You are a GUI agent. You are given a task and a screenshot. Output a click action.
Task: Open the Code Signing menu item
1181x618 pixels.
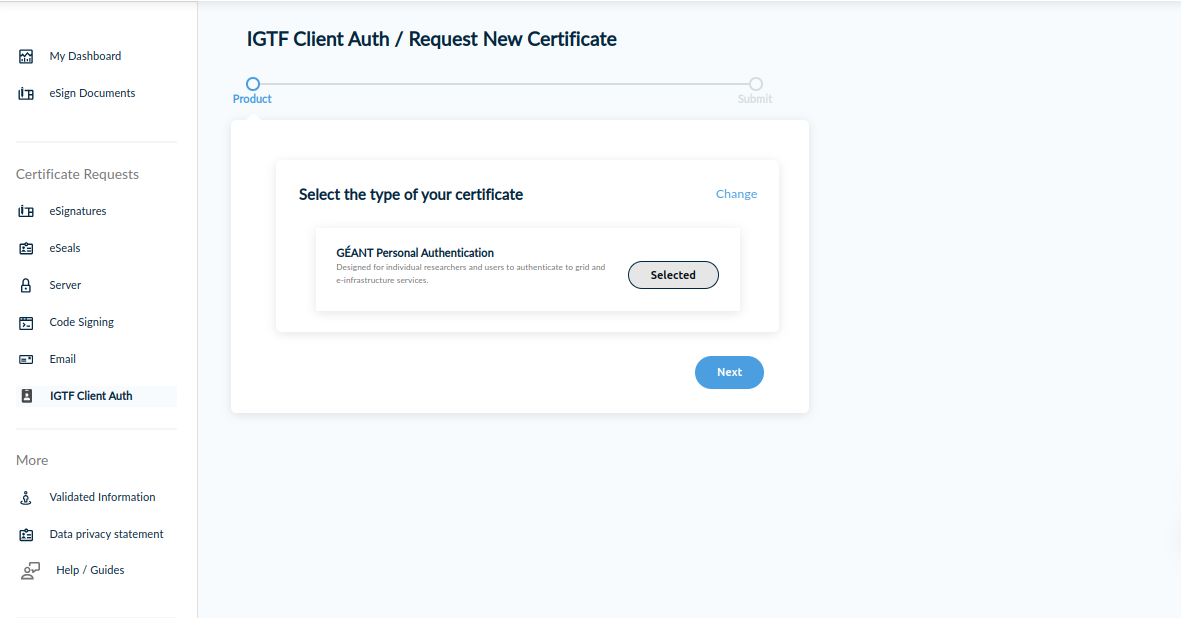[x=81, y=323]
